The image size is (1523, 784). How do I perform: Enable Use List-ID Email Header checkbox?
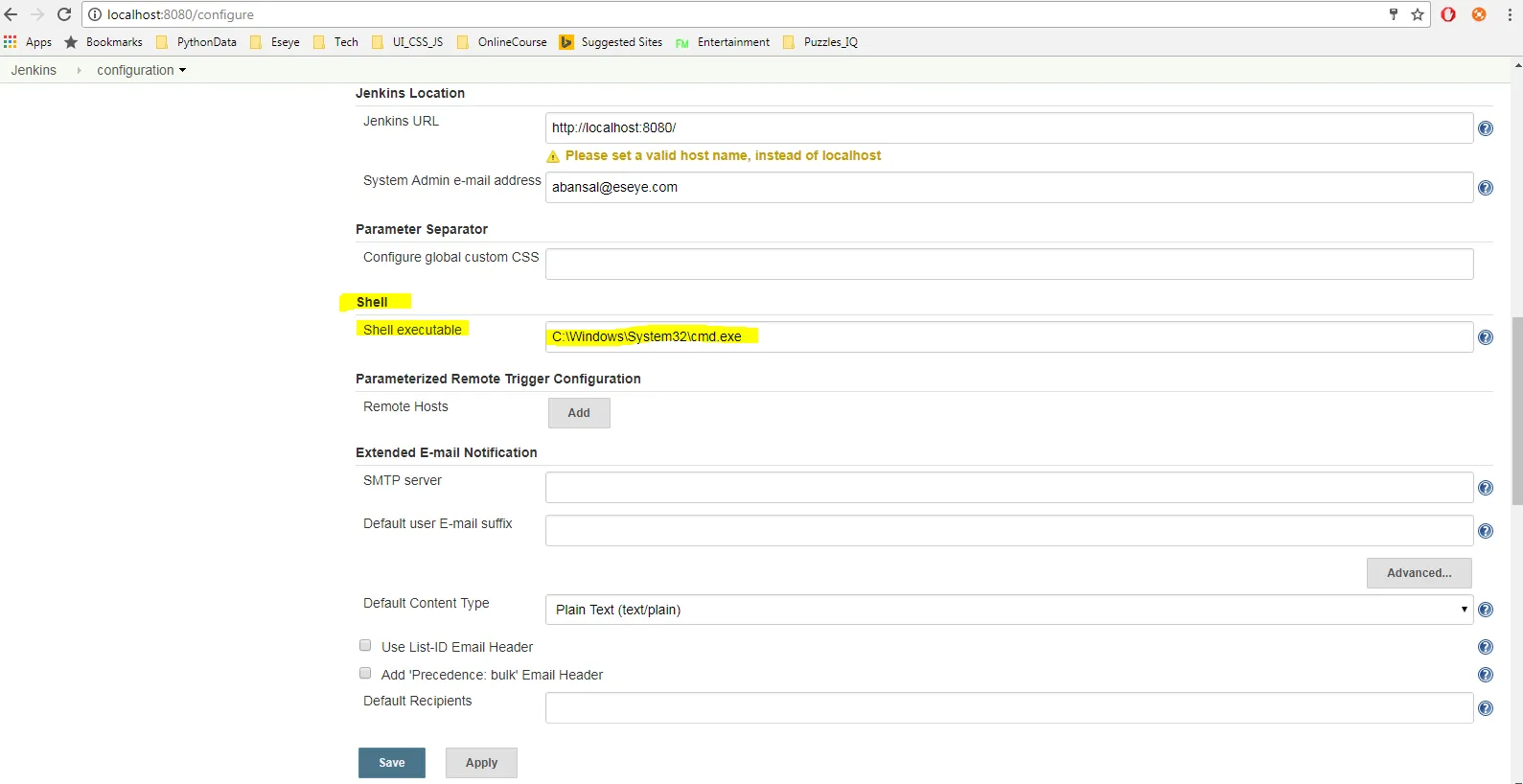click(365, 645)
